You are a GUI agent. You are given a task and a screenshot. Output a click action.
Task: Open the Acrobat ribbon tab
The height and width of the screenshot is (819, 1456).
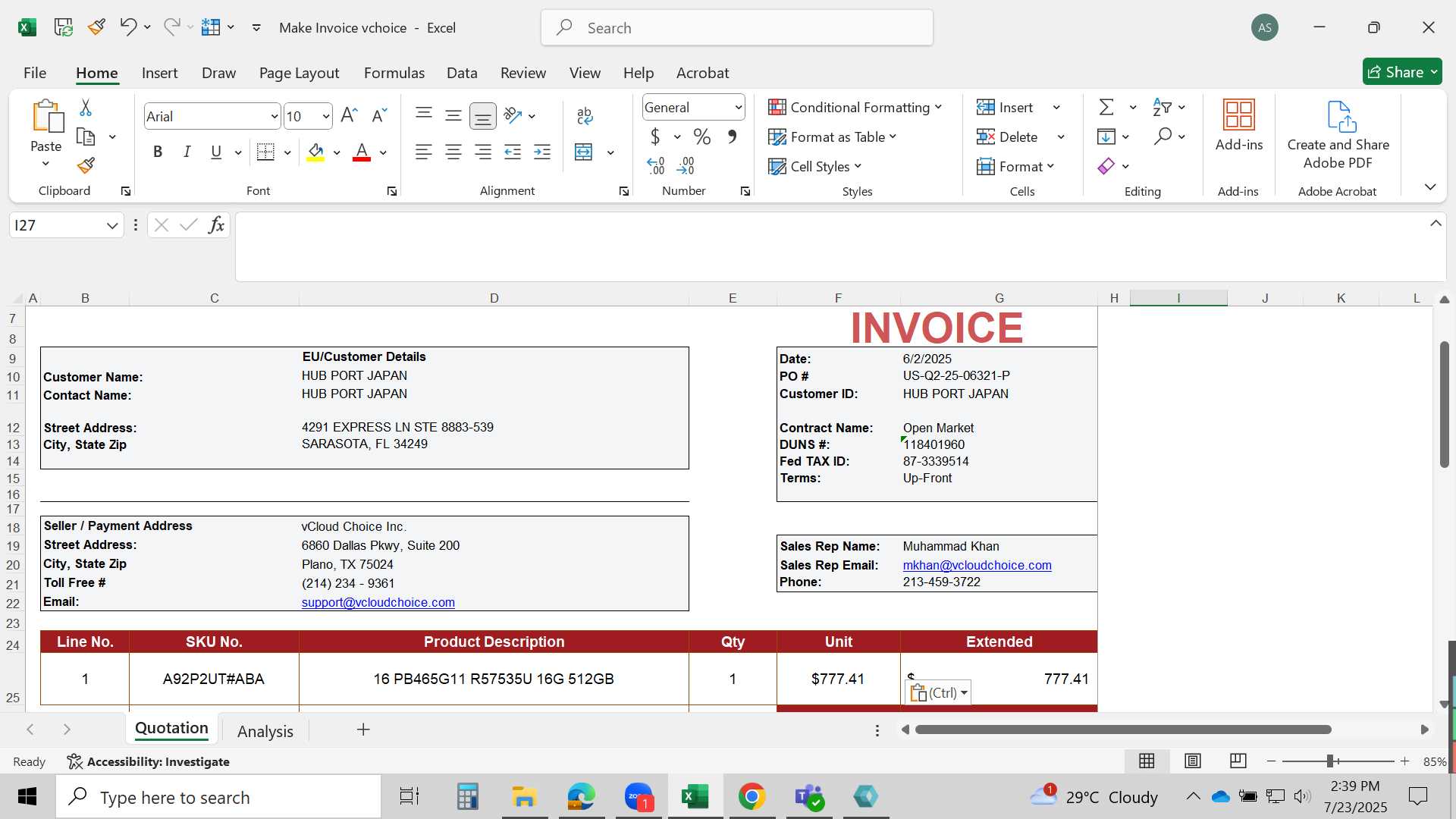(x=702, y=73)
